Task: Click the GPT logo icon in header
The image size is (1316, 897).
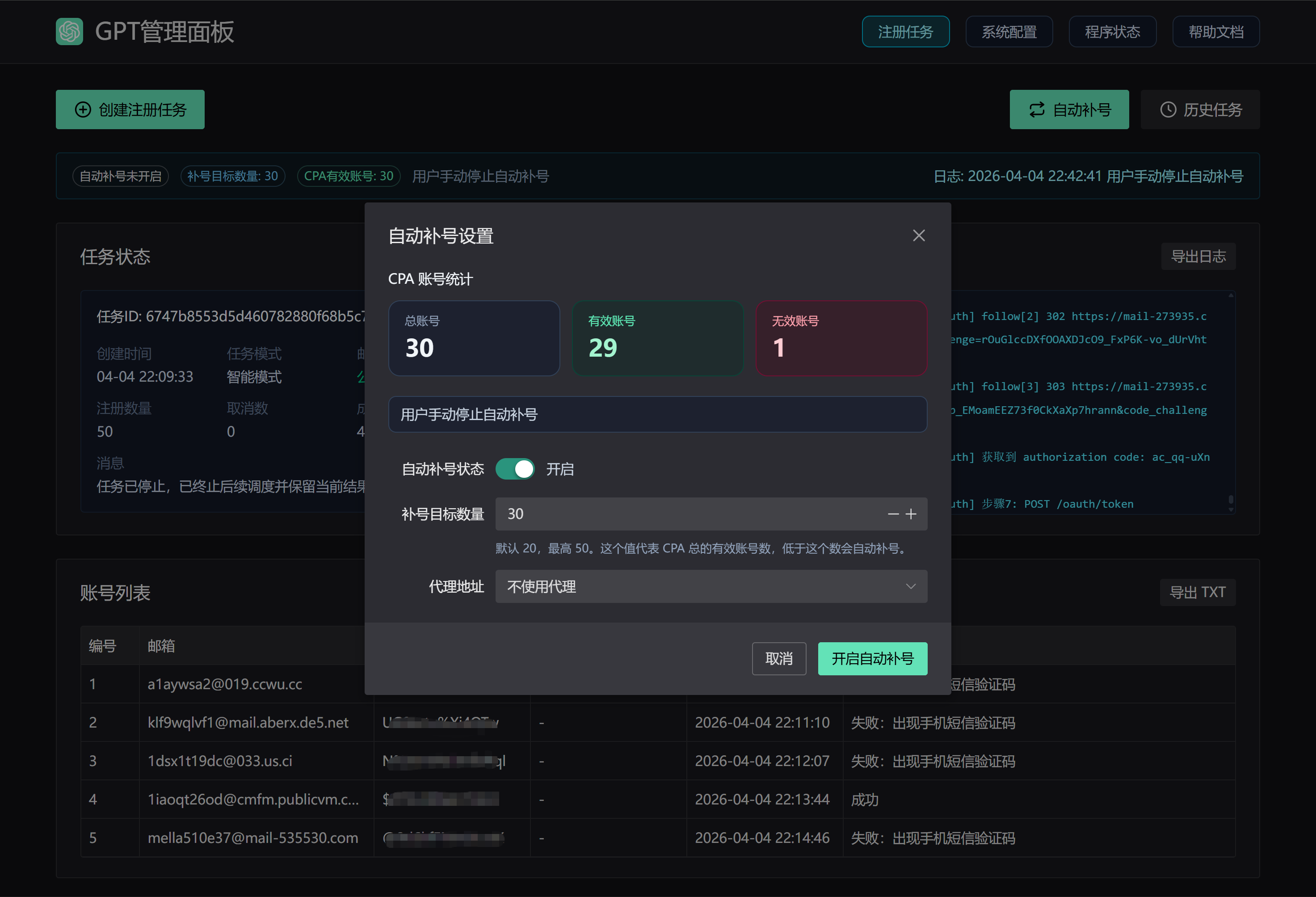Action: click(x=69, y=32)
